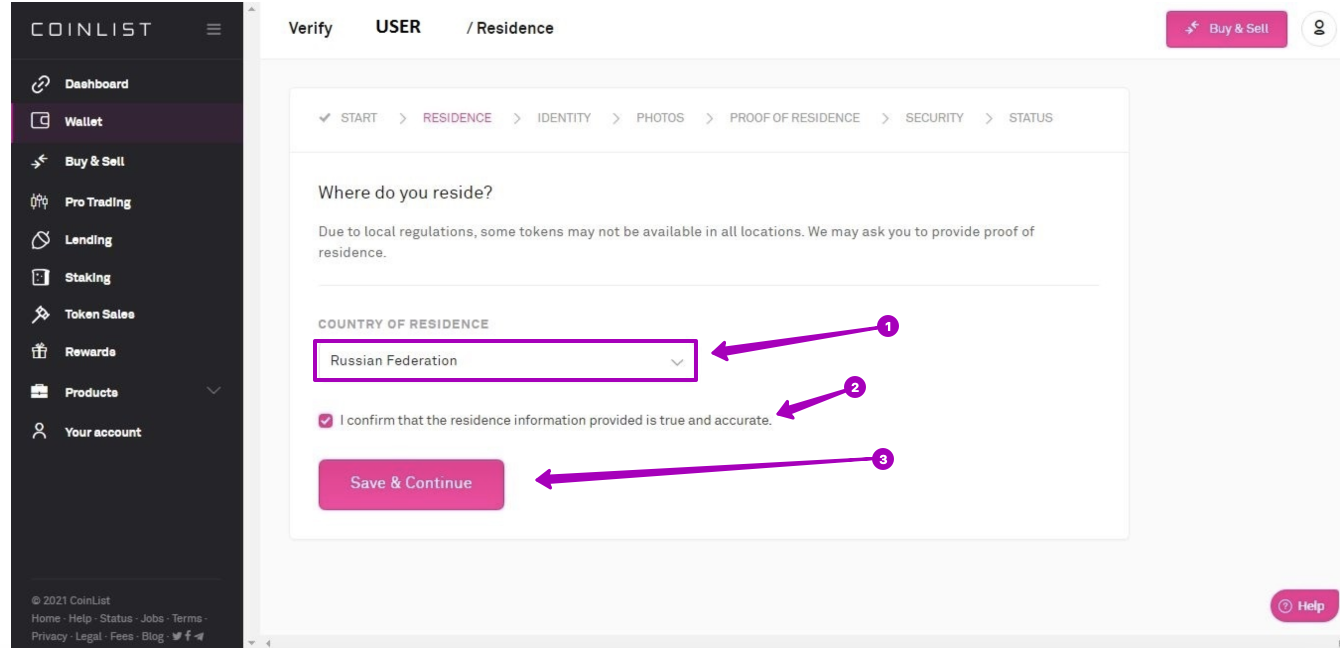Click the Lending icon in sidebar

pos(41,240)
